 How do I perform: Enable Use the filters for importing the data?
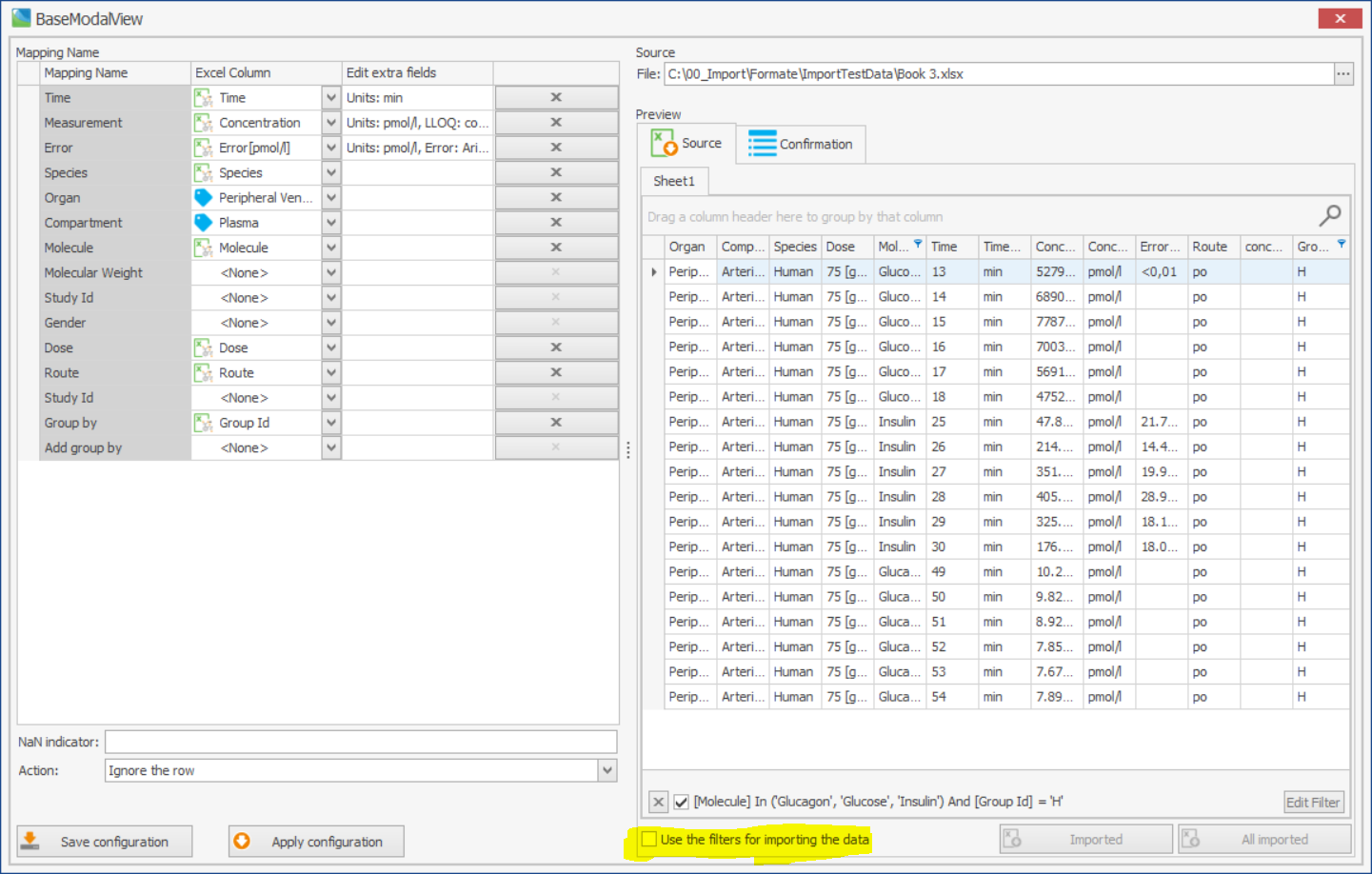pyautogui.click(x=650, y=841)
